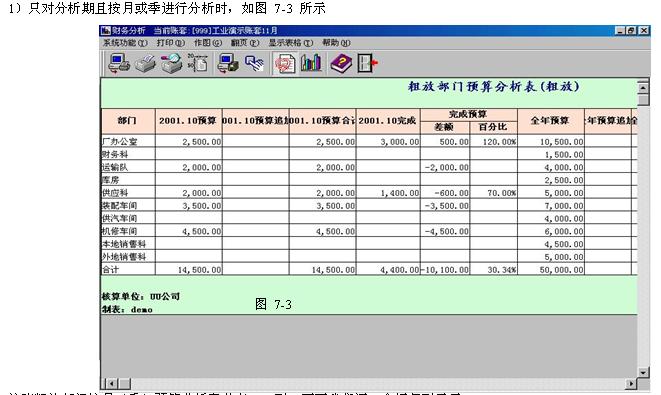Click the refresh document toolbar icon
Screen dimensions: 661x395
coord(285,64)
